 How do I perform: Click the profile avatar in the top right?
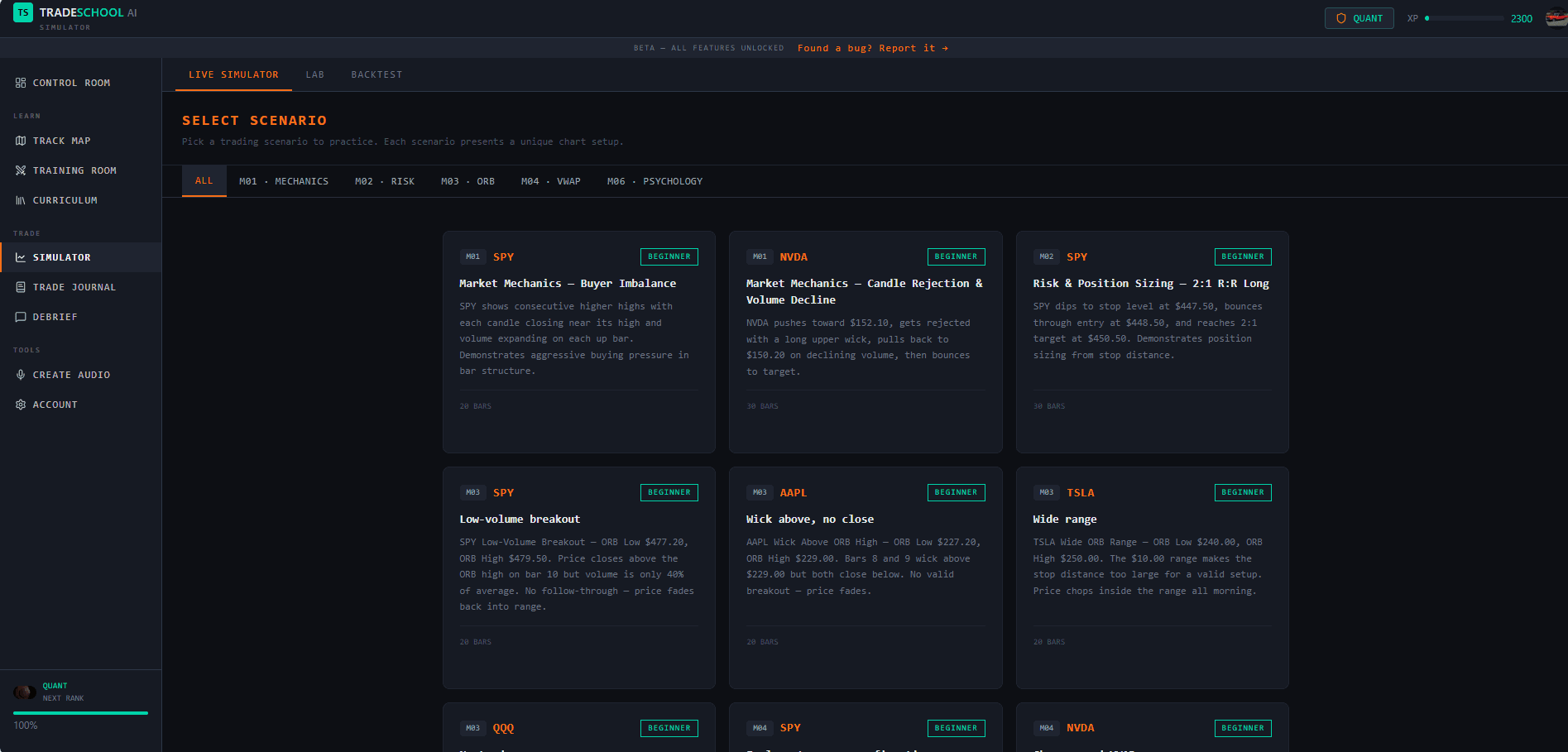(x=1555, y=17)
